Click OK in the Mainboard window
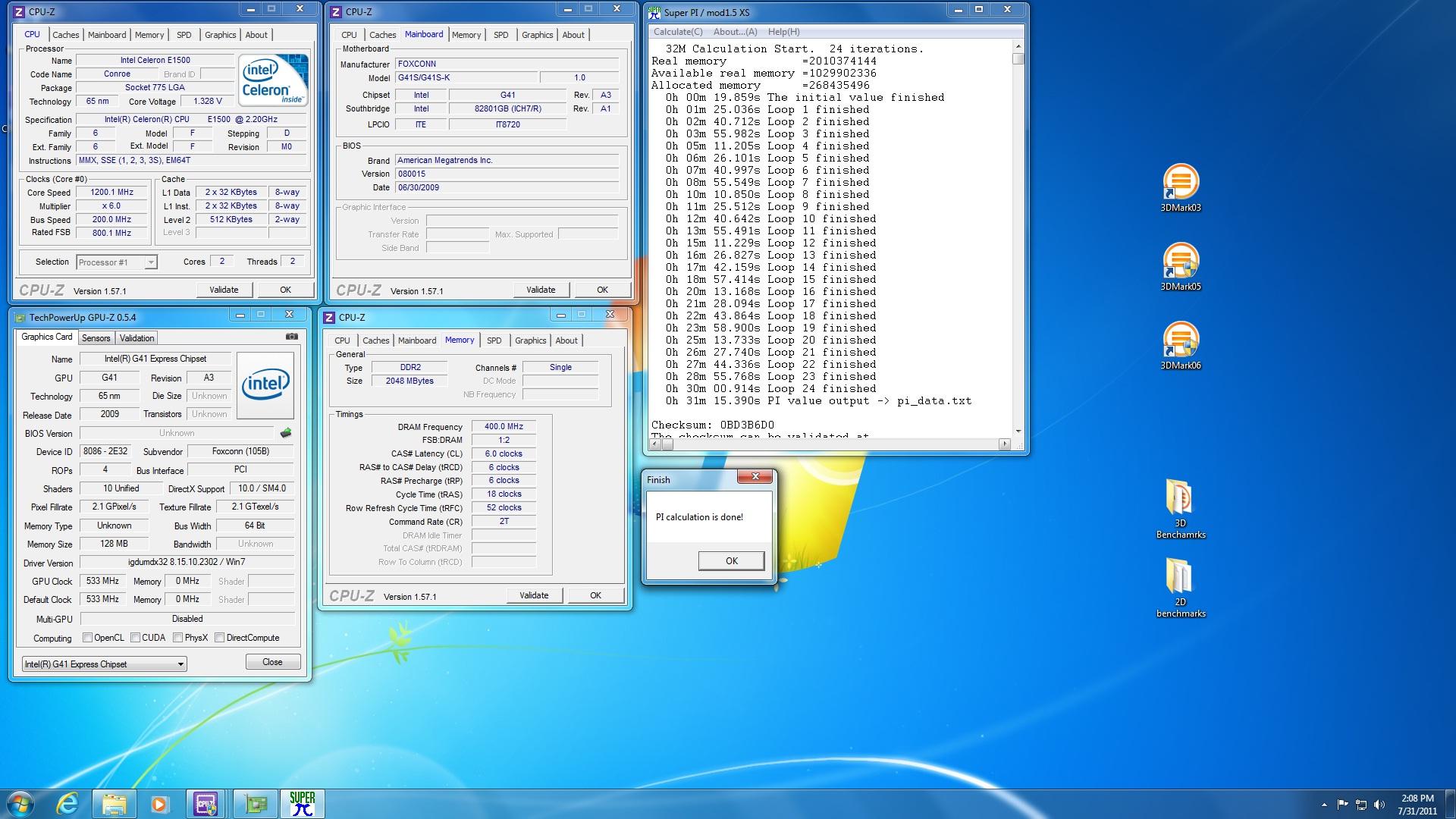Viewport: 1456px width, 819px height. click(602, 290)
